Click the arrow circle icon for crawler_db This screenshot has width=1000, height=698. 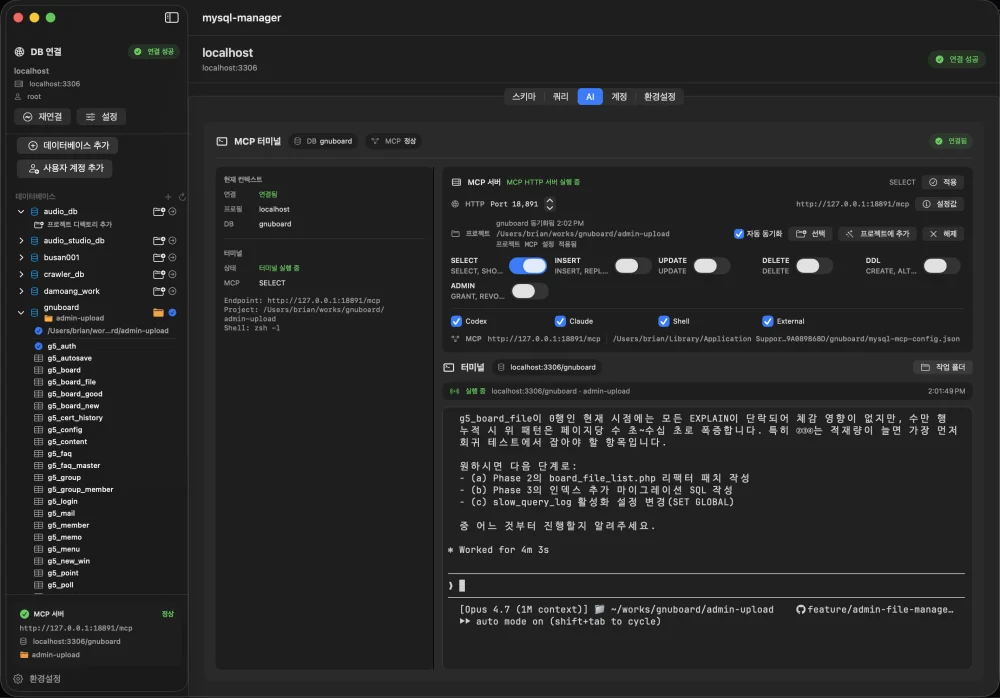coord(172,274)
